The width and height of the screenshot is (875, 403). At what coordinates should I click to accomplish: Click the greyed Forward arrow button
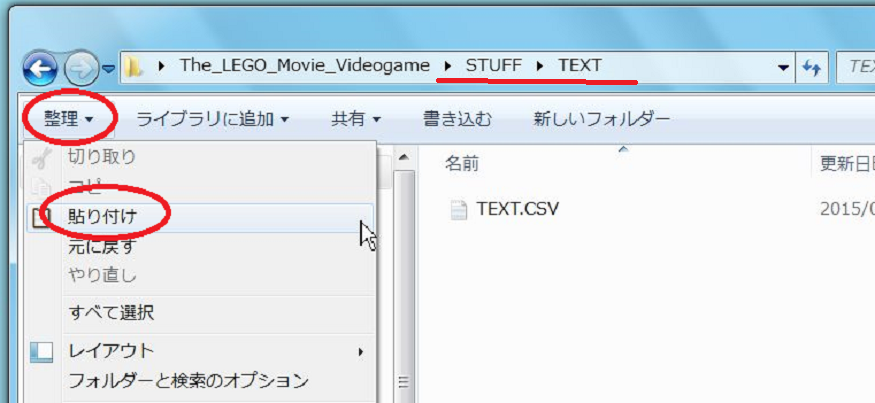81,69
